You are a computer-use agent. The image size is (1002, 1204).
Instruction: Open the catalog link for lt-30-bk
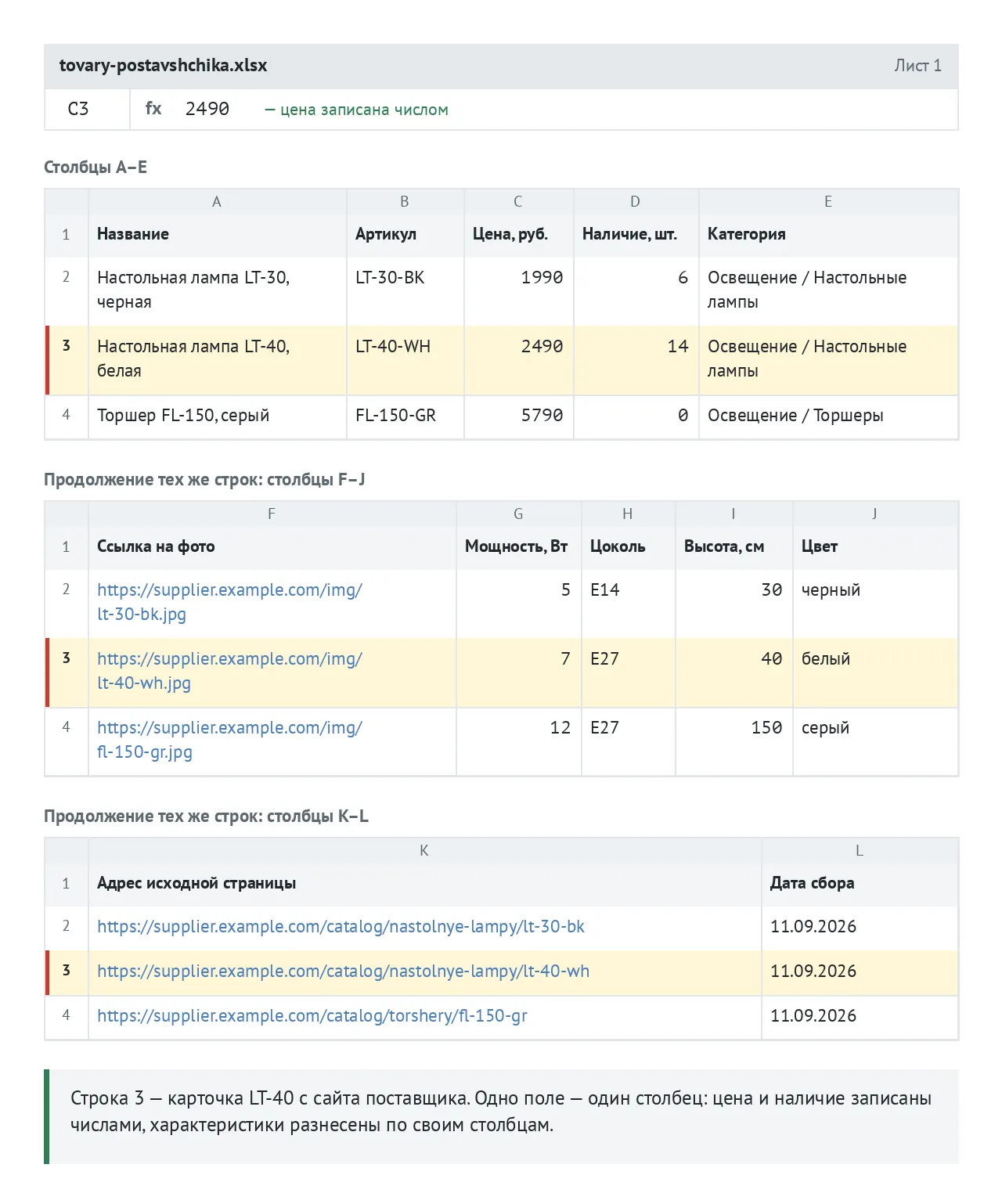(x=341, y=927)
